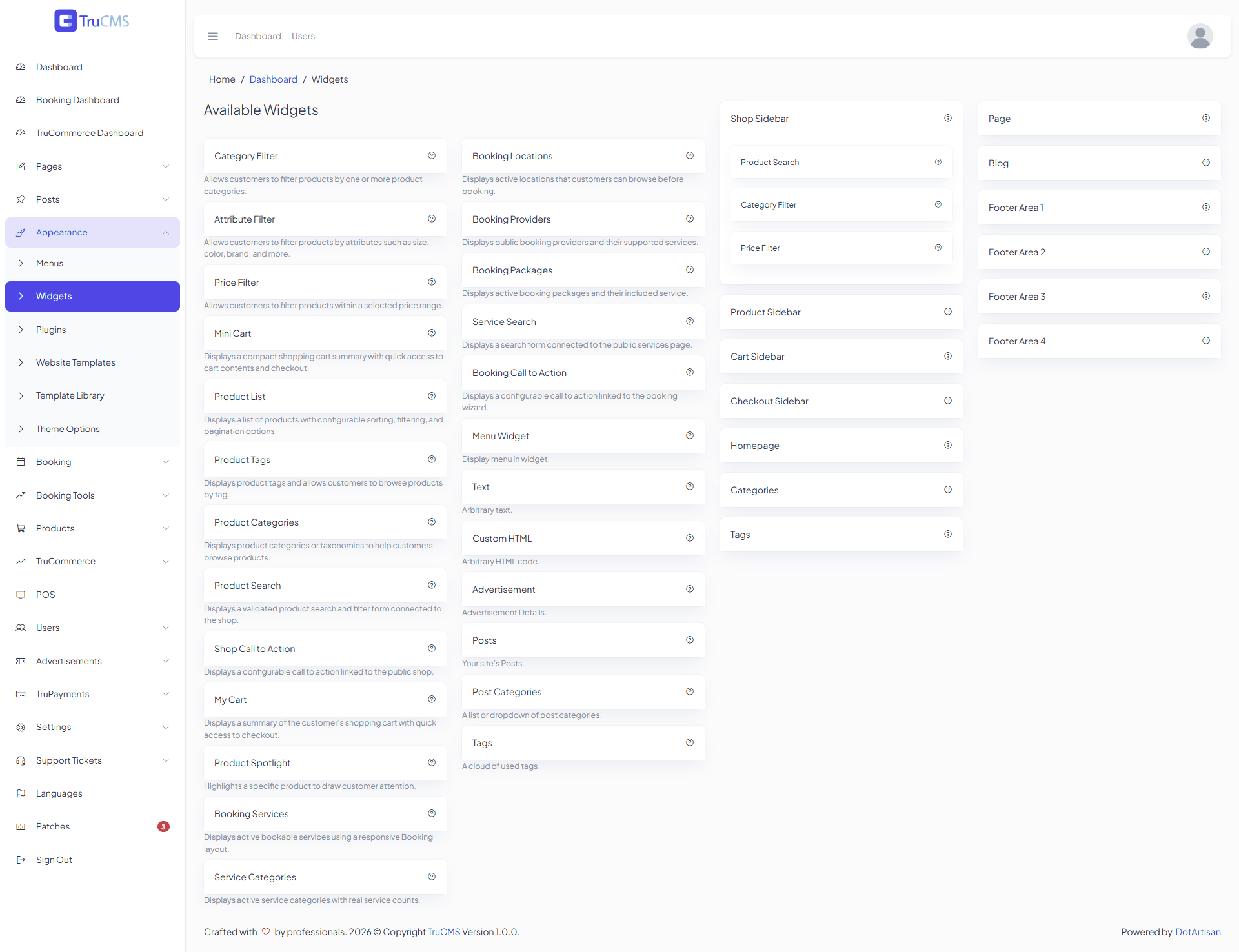Select the Product Spotlight widget card

(x=325, y=763)
